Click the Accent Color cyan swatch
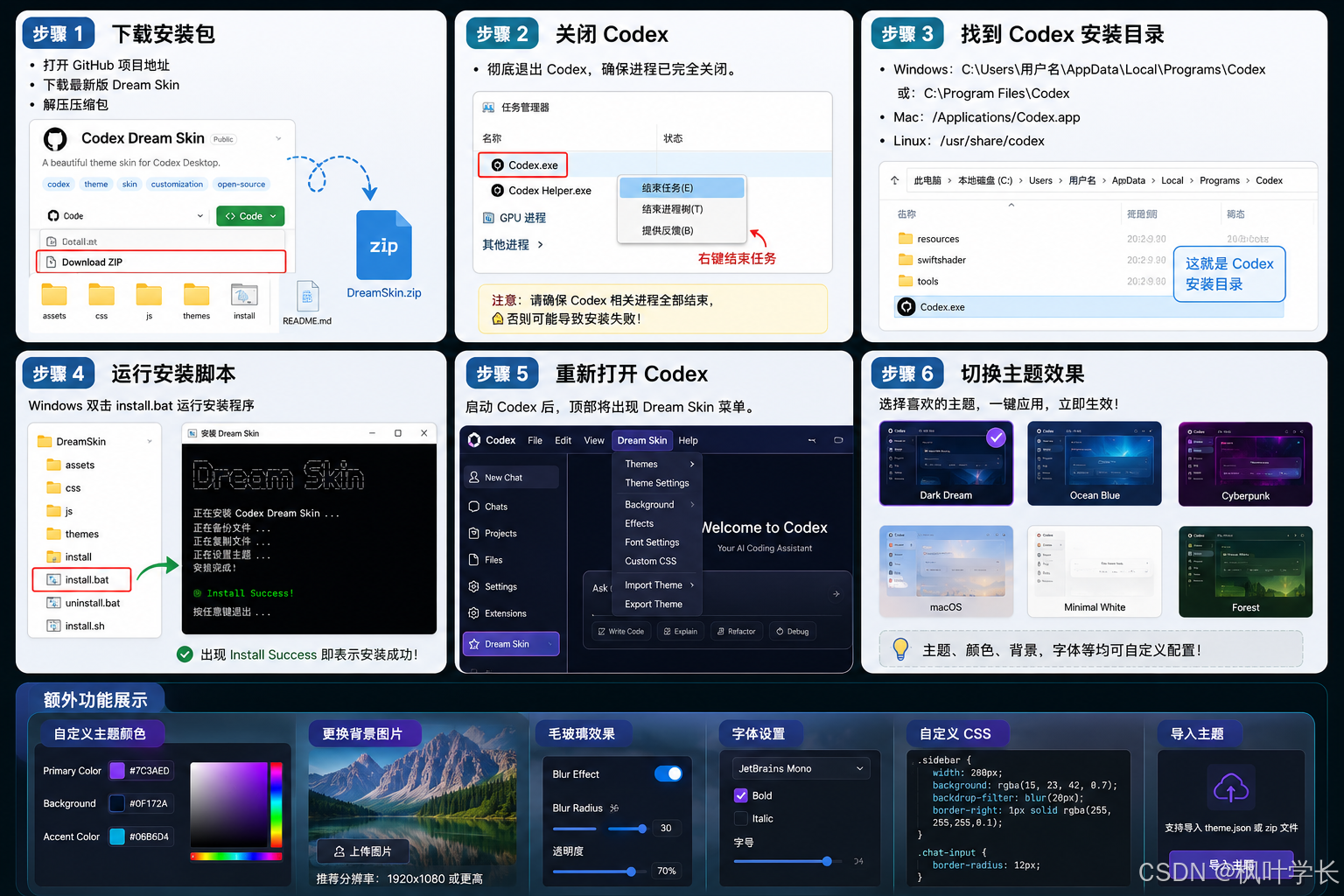Screen dimensions: 1344x896 pos(117,836)
